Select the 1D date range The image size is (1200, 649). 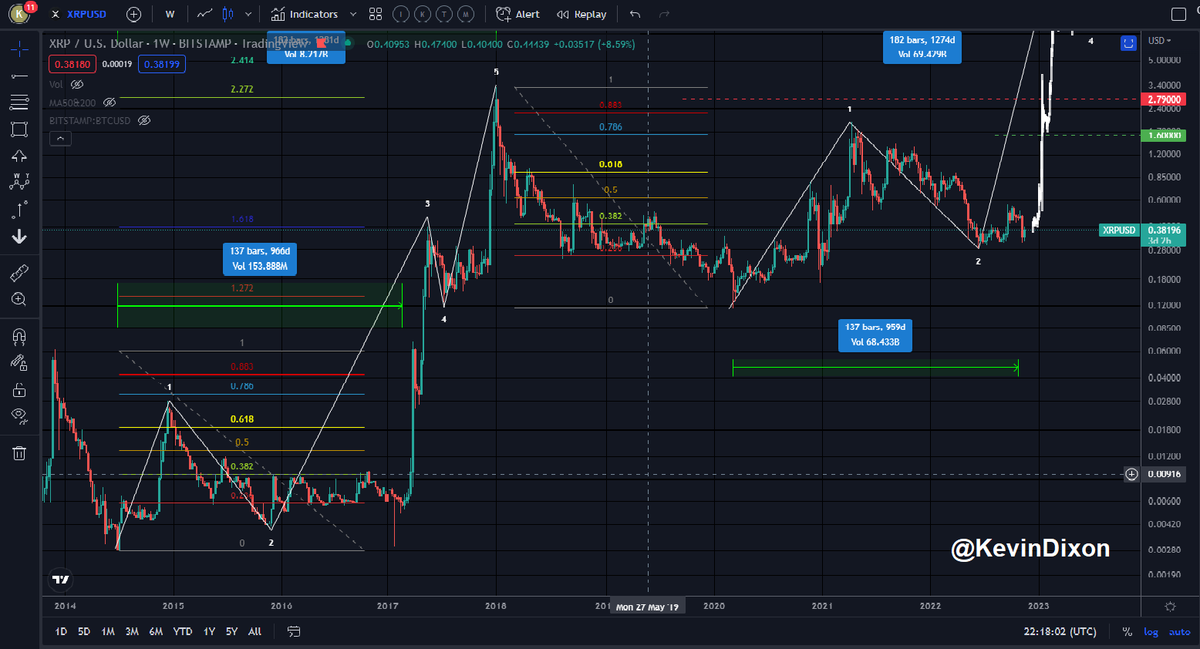click(x=61, y=631)
